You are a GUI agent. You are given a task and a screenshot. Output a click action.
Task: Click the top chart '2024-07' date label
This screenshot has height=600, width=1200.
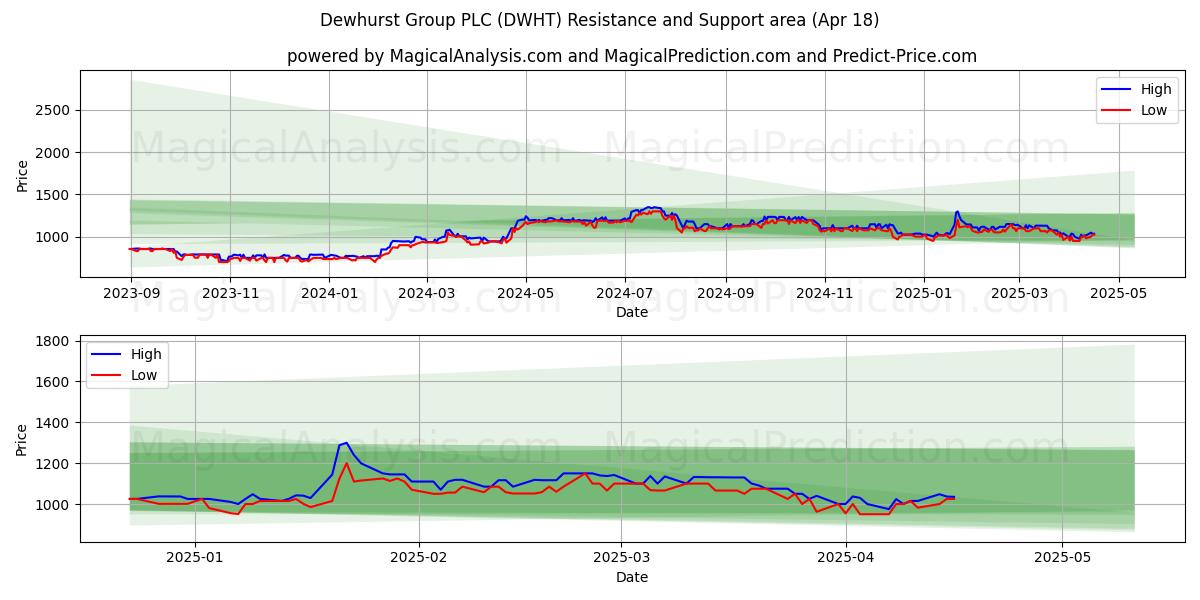pos(625,293)
